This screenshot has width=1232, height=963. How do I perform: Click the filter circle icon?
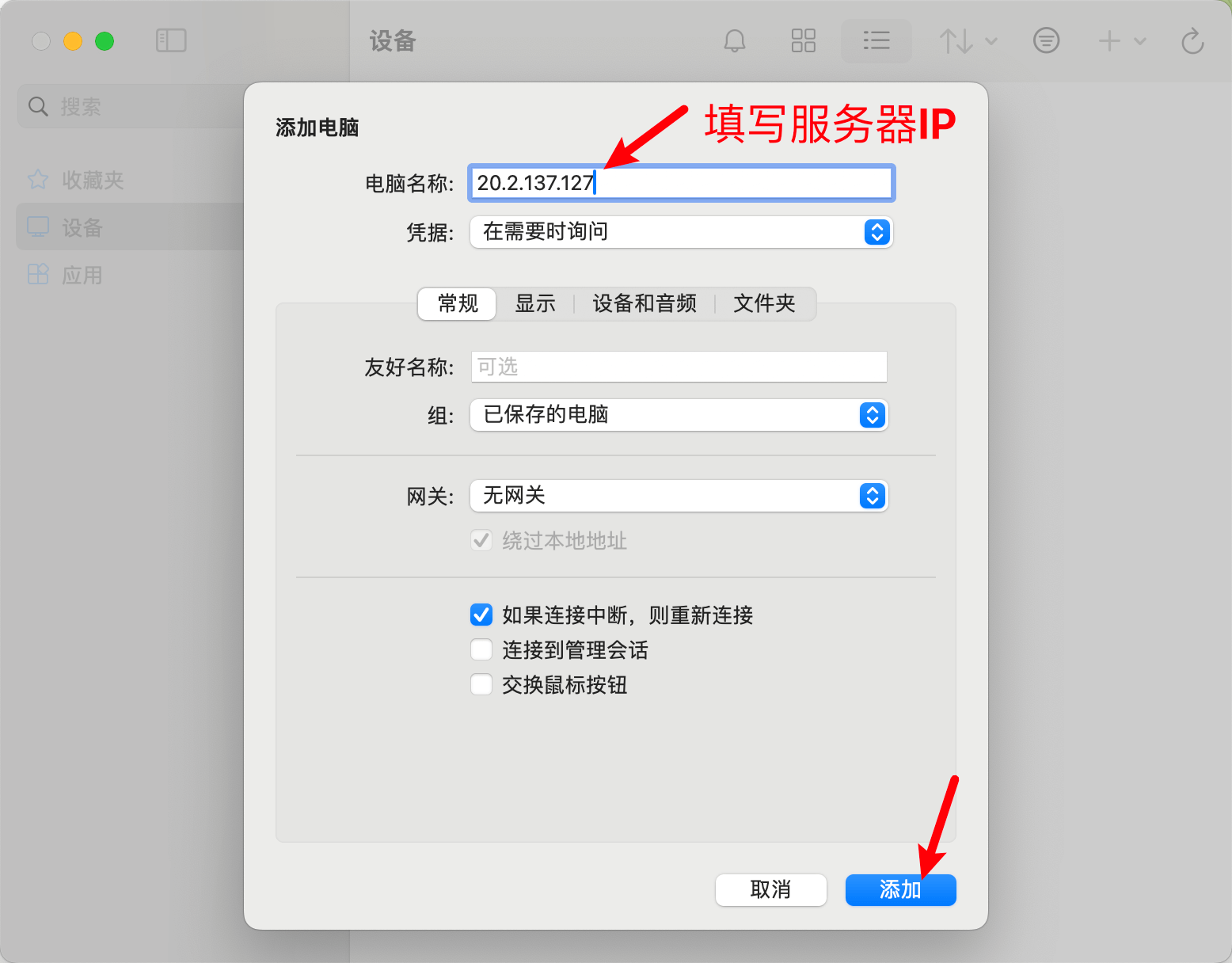(1046, 40)
